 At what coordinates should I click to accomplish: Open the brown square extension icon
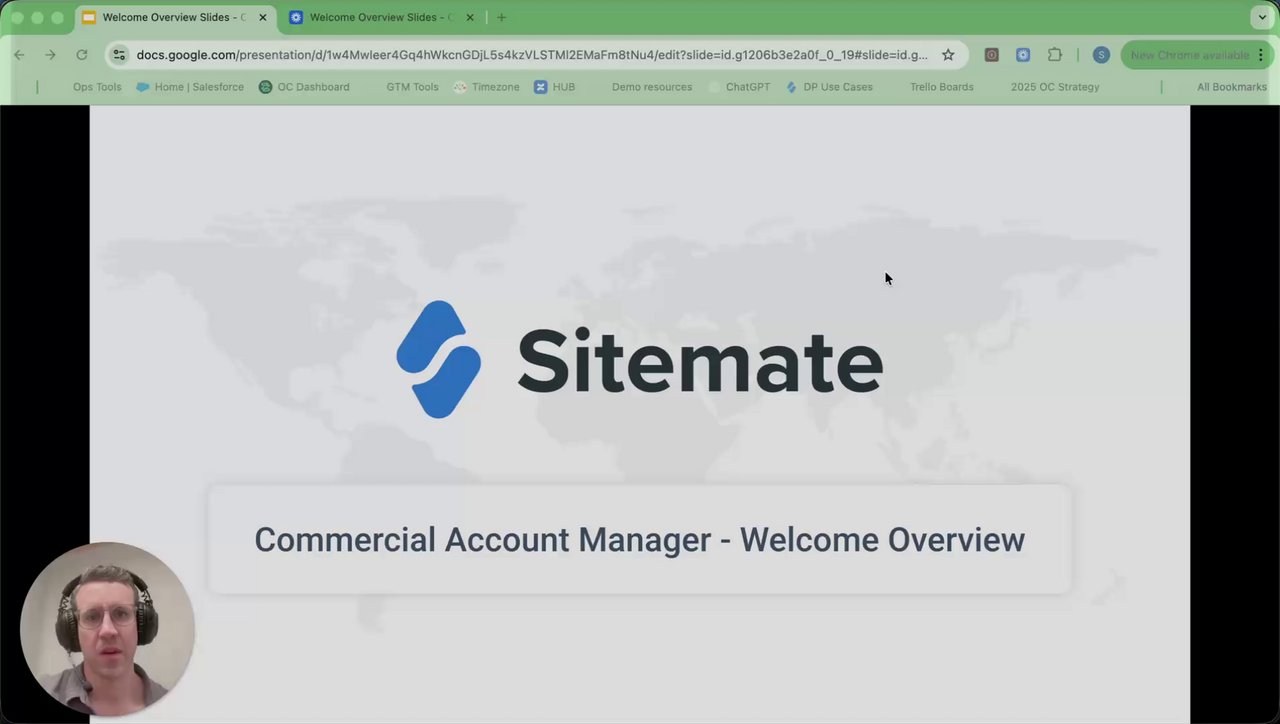(x=991, y=55)
